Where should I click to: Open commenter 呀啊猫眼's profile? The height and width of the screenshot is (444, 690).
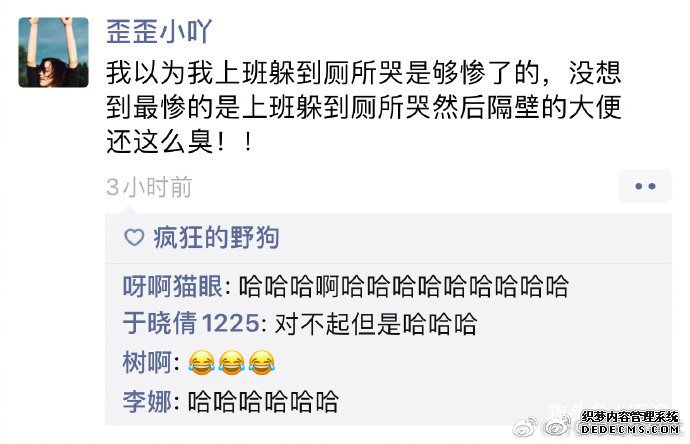[172, 286]
